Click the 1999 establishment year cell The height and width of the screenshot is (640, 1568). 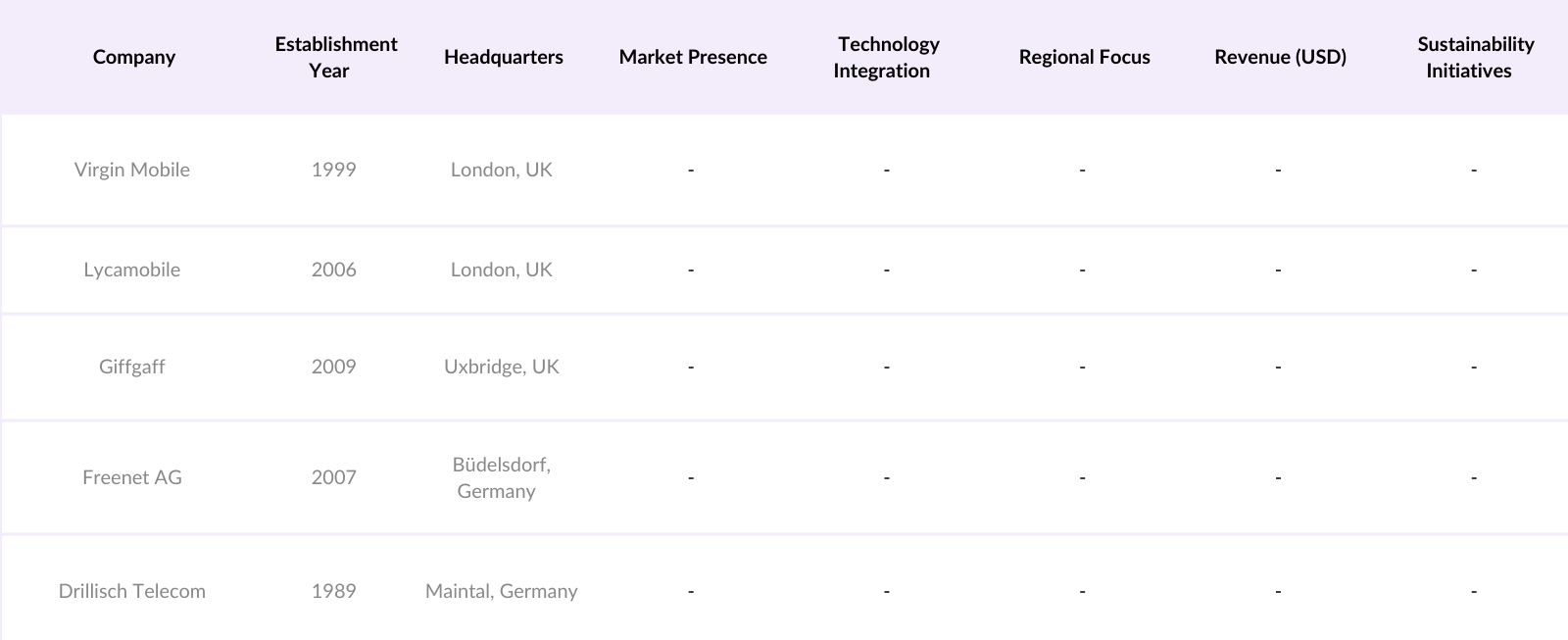(x=333, y=170)
